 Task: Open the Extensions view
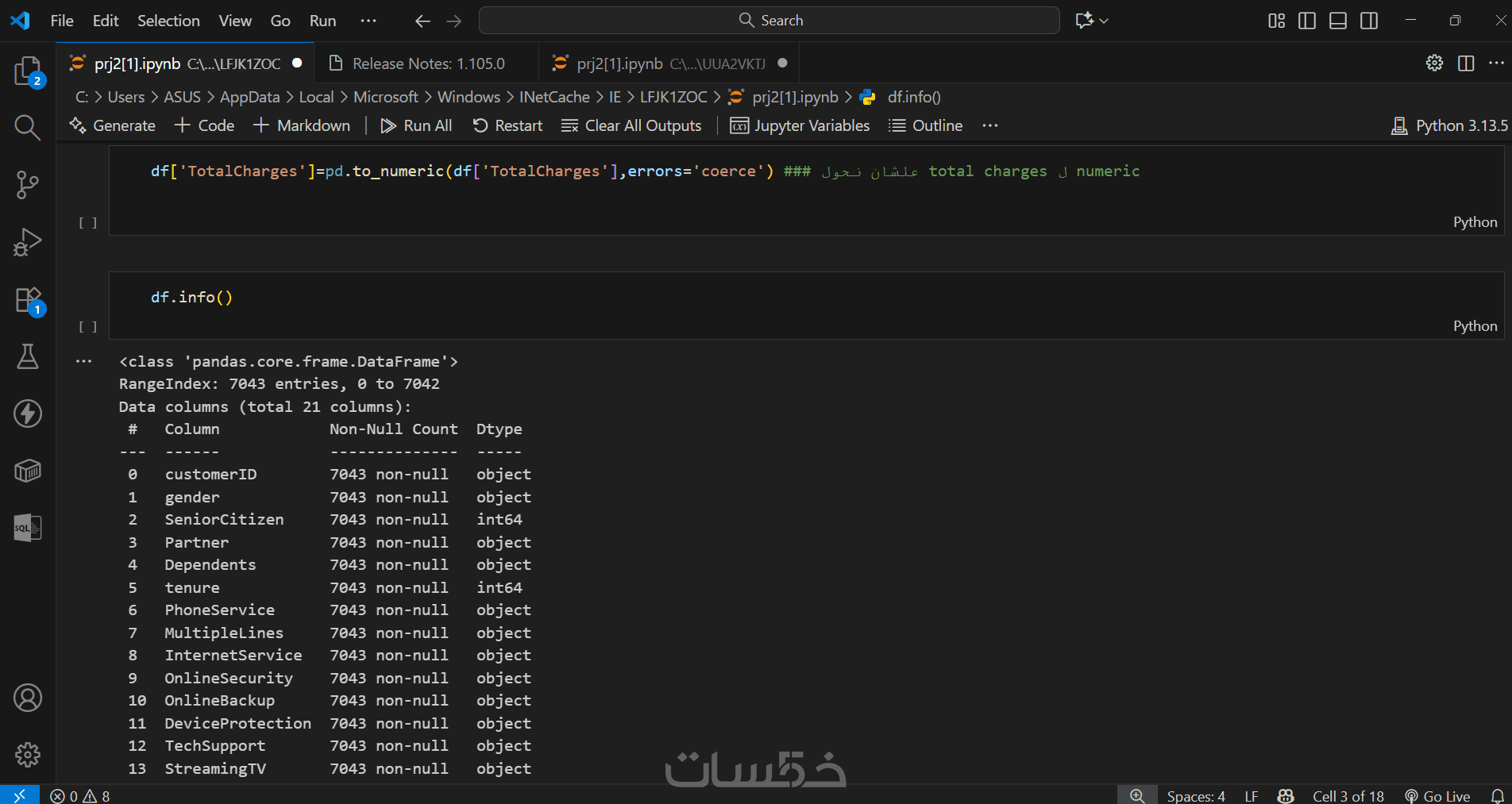[x=28, y=301]
